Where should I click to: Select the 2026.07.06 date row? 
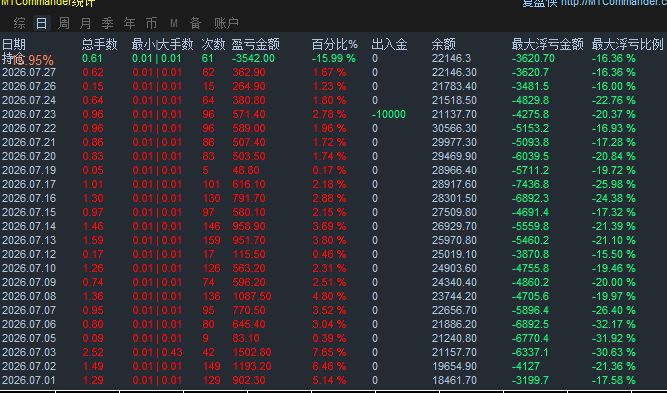pos(29,325)
